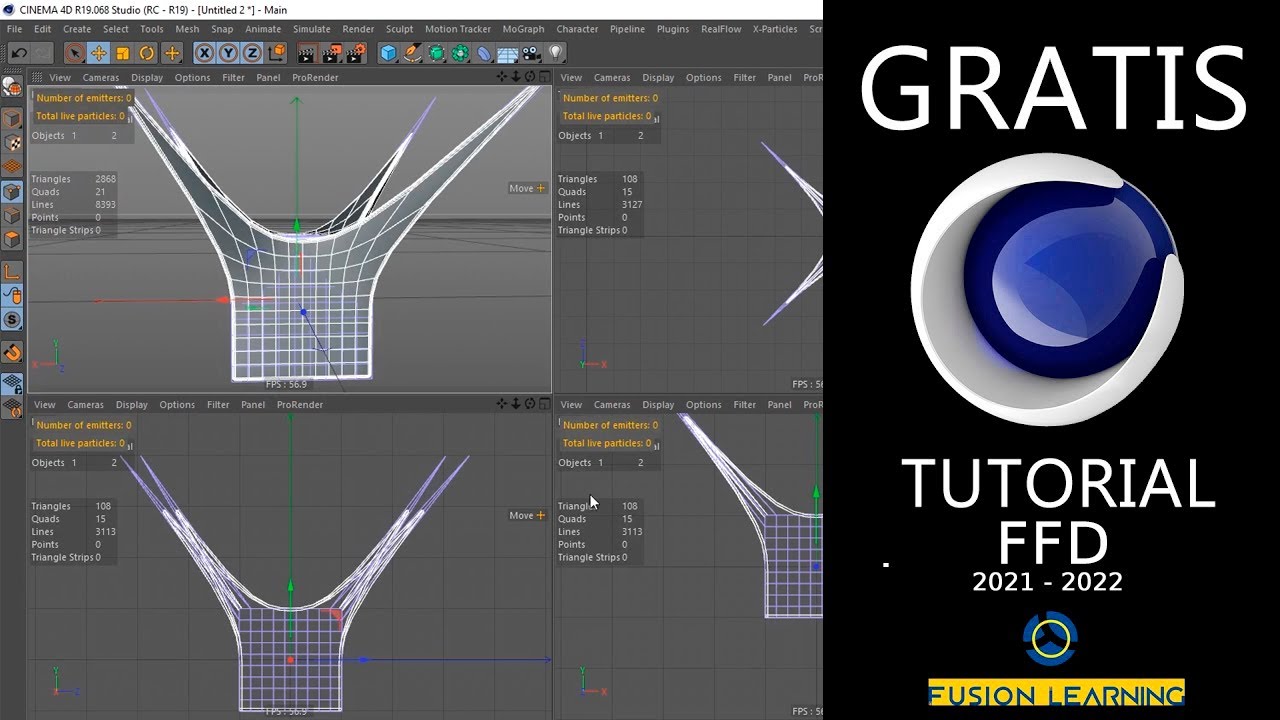This screenshot has width=1280, height=720.
Task: Render the active view
Action: coord(307,53)
